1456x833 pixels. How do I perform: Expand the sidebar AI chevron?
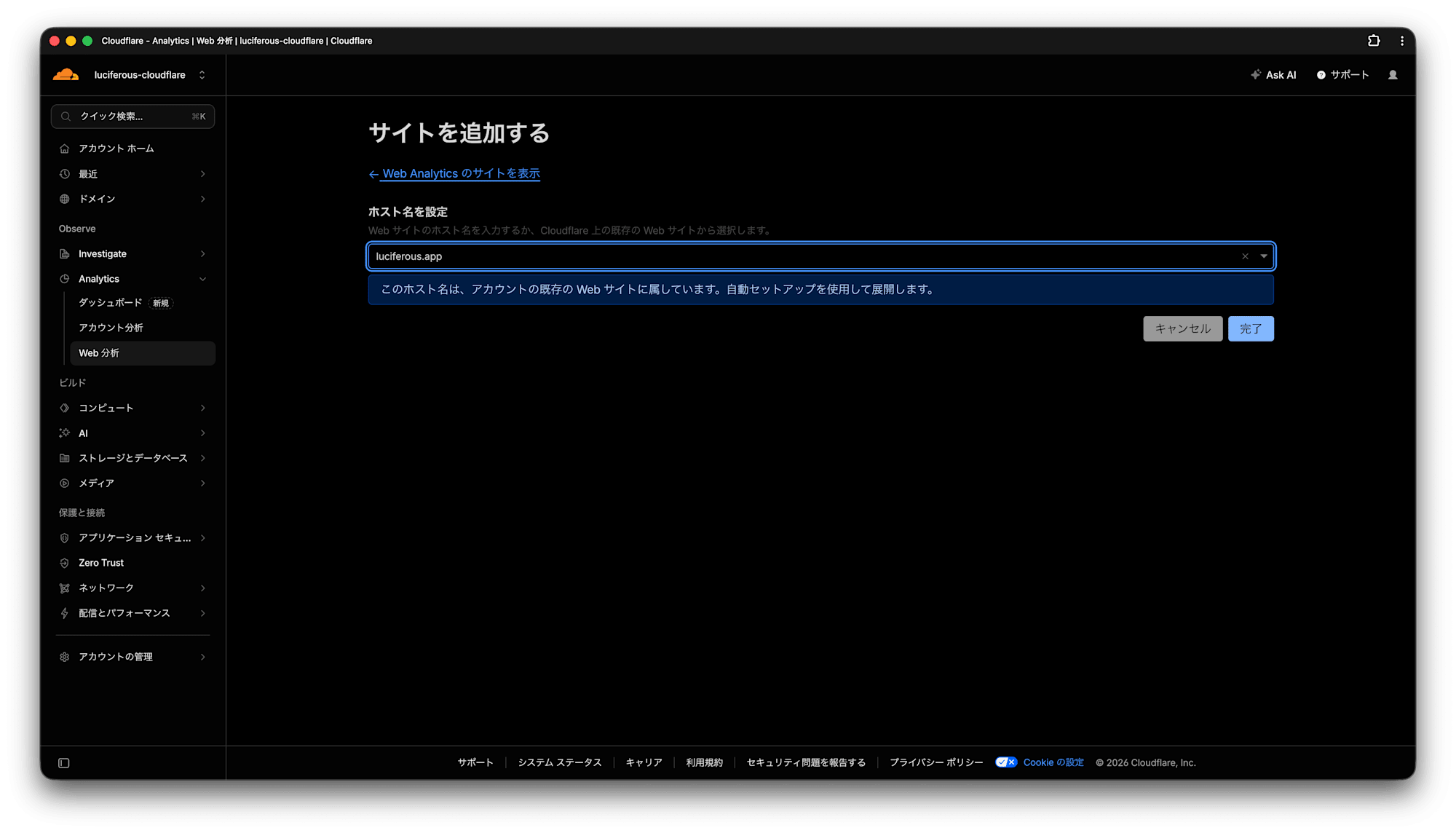pyautogui.click(x=203, y=433)
